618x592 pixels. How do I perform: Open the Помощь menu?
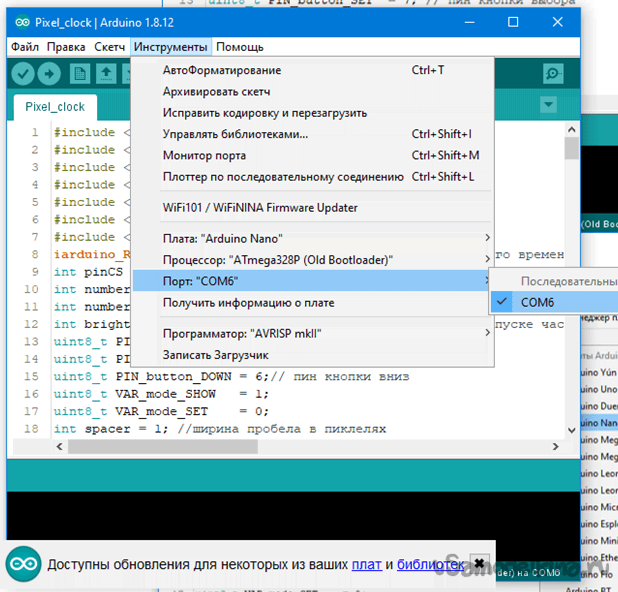tap(240, 47)
